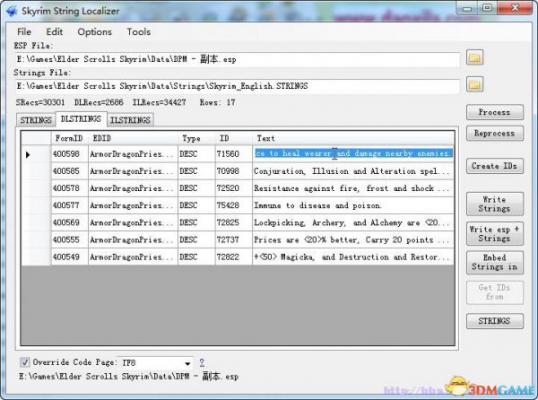Viewport: 538px width, 400px height.
Task: Click Write esp + Strings button
Action: click(x=494, y=234)
